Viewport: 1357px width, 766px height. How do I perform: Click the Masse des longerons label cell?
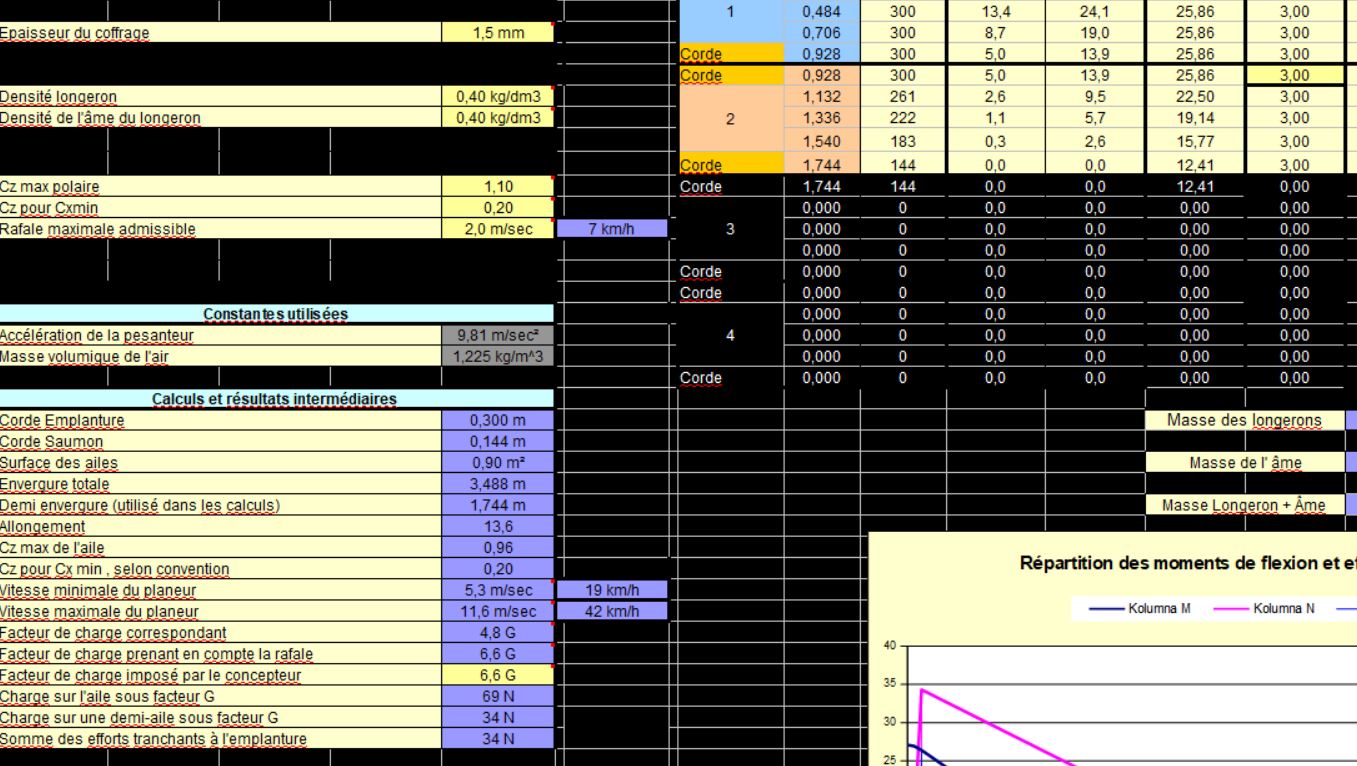(x=1245, y=421)
